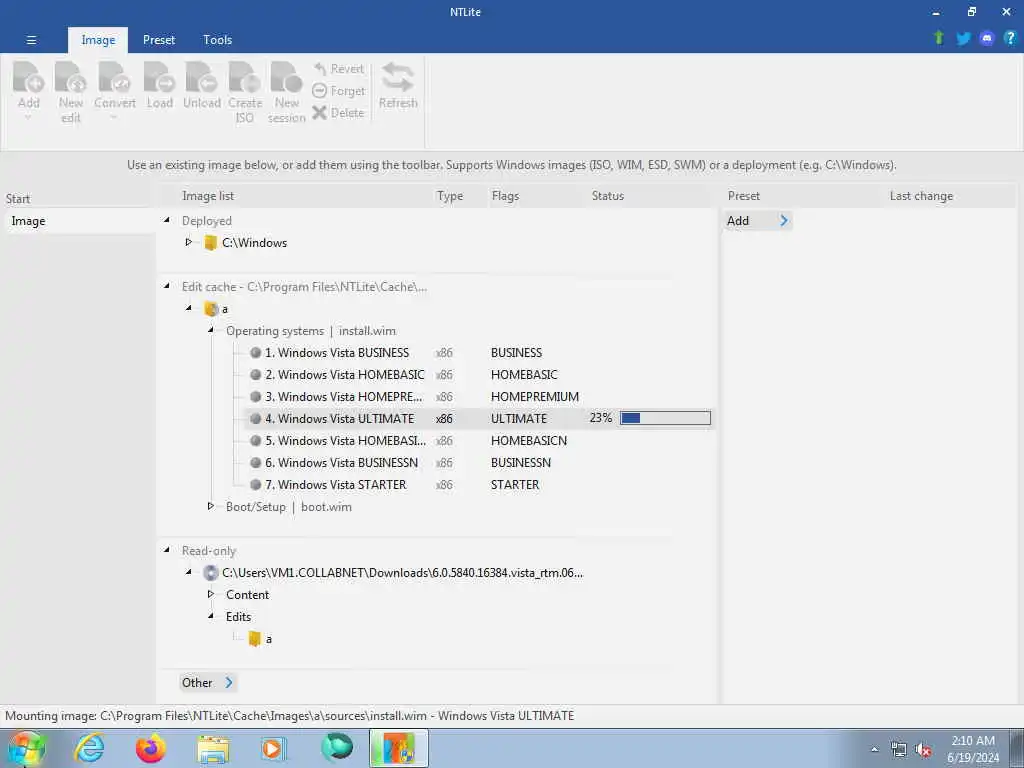
Task: Open the Discord icon link
Action: 987,39
